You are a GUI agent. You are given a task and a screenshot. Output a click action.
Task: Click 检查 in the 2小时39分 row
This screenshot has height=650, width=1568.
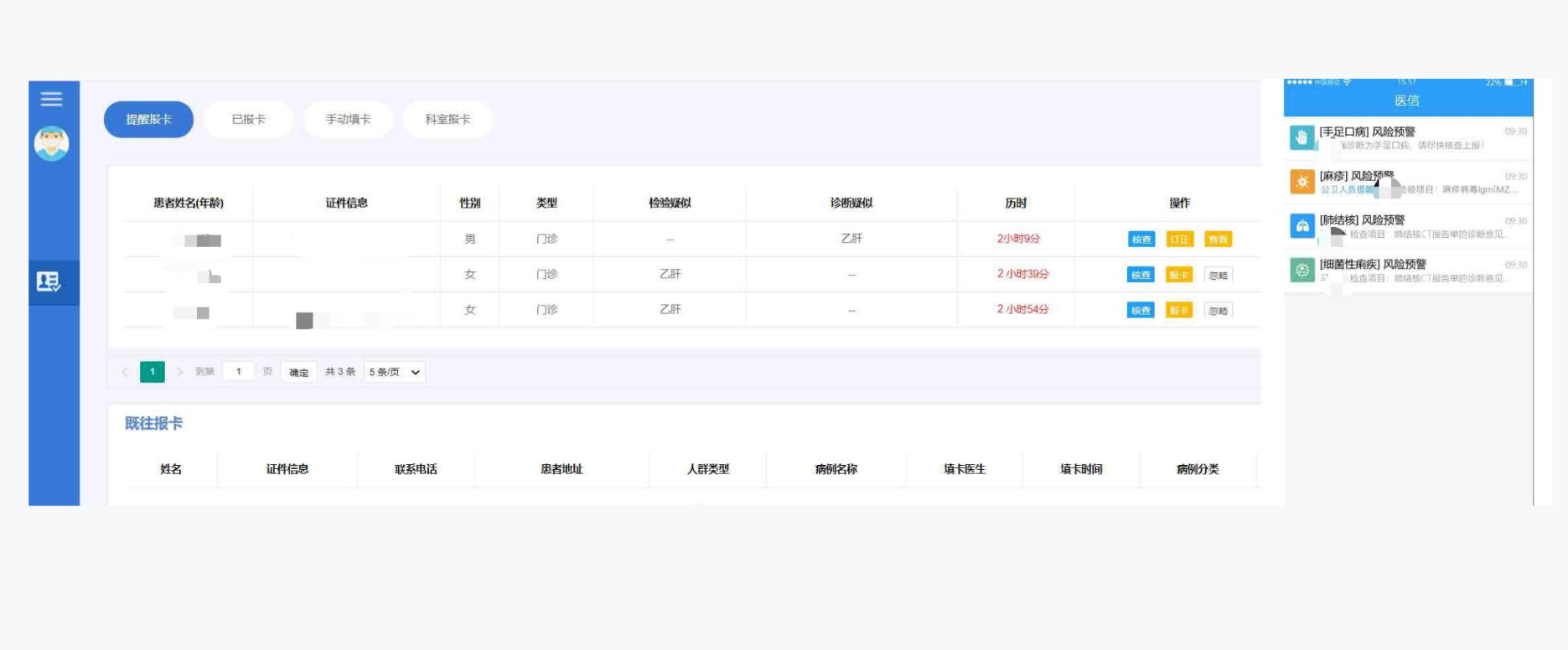1141,275
